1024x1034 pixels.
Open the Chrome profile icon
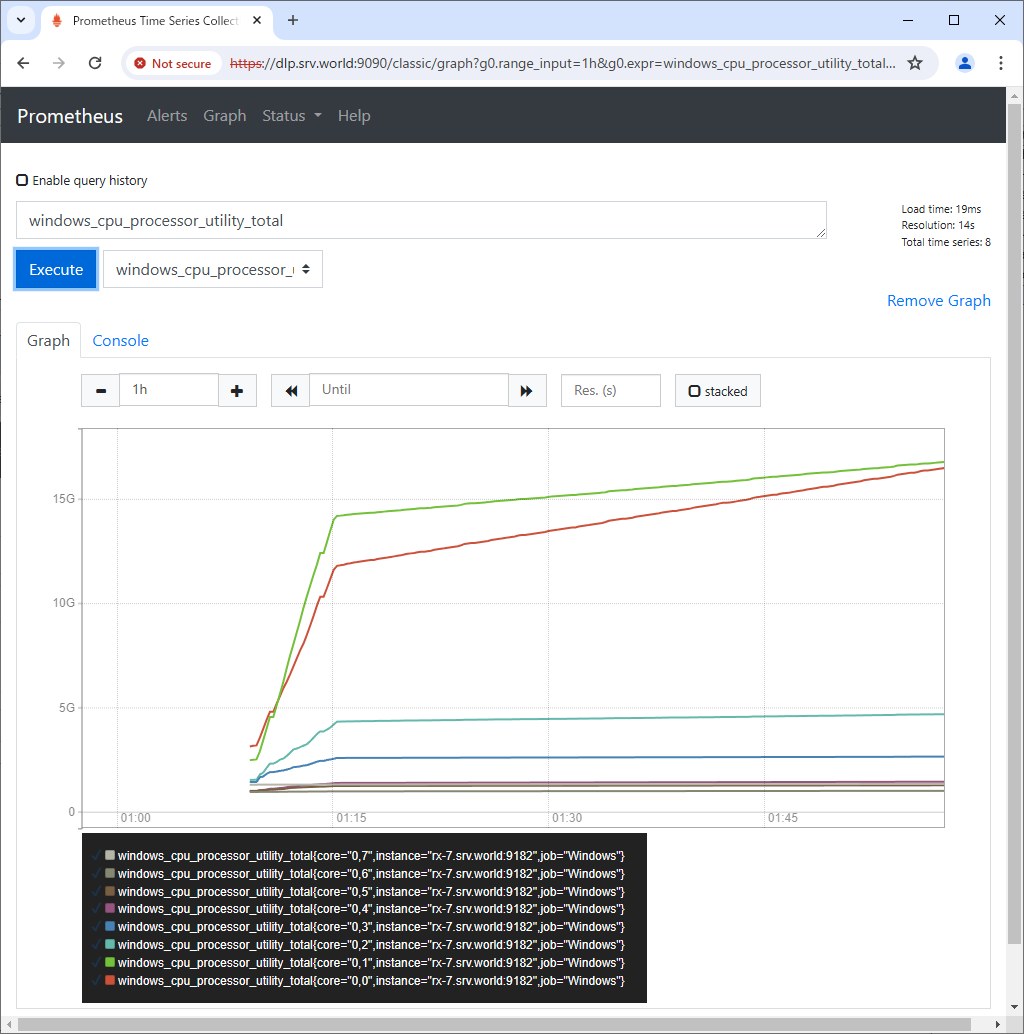click(964, 63)
